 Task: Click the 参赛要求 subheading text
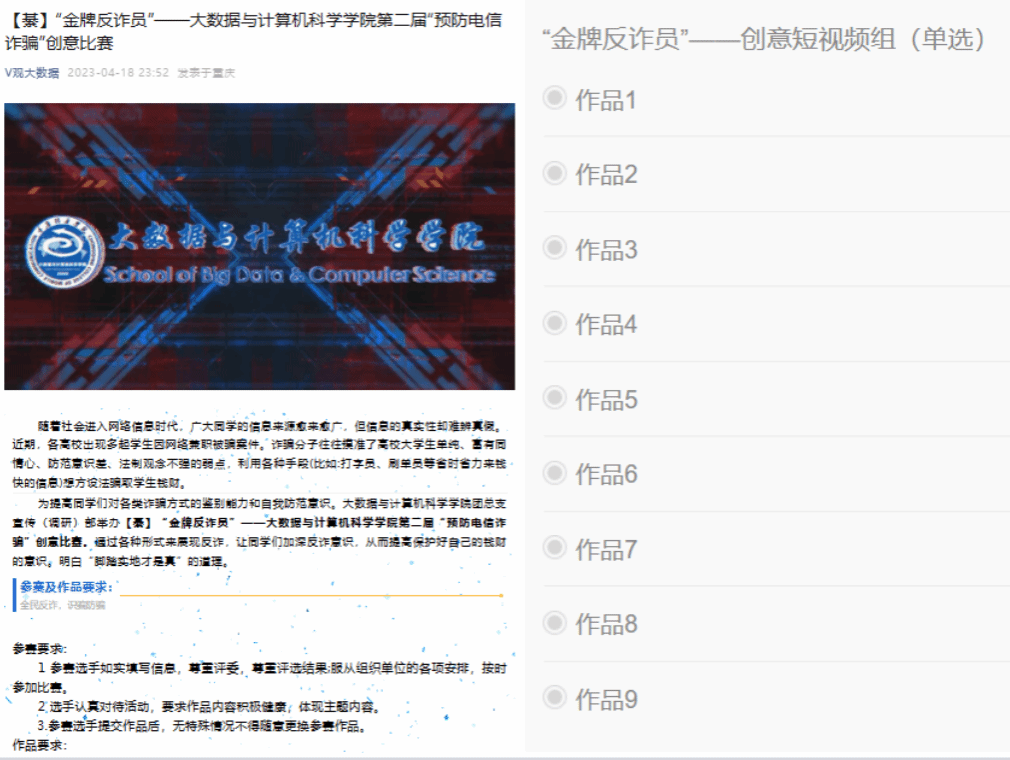click(x=39, y=648)
